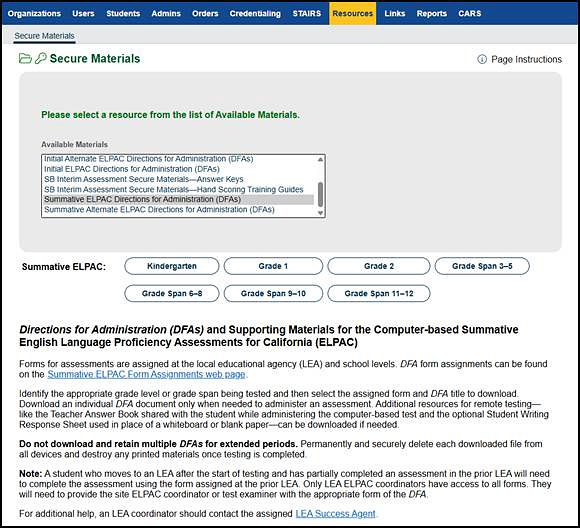Viewport: 580px width, 528px height.
Task: Switch to the Secure Materials sub-tab
Action: tap(44, 36)
